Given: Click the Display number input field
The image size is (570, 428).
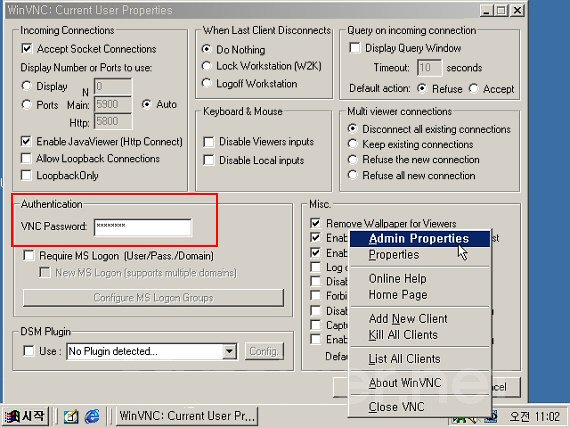Looking at the screenshot, I should click(x=113, y=87).
